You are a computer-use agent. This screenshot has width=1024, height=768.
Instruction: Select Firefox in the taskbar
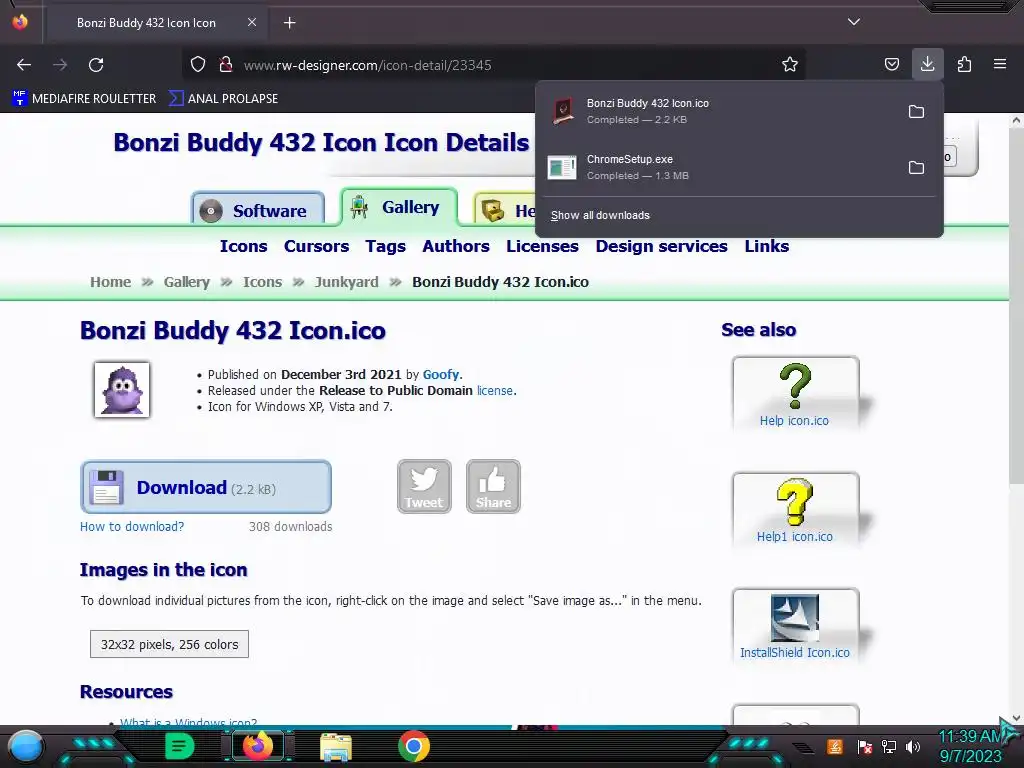click(x=258, y=746)
